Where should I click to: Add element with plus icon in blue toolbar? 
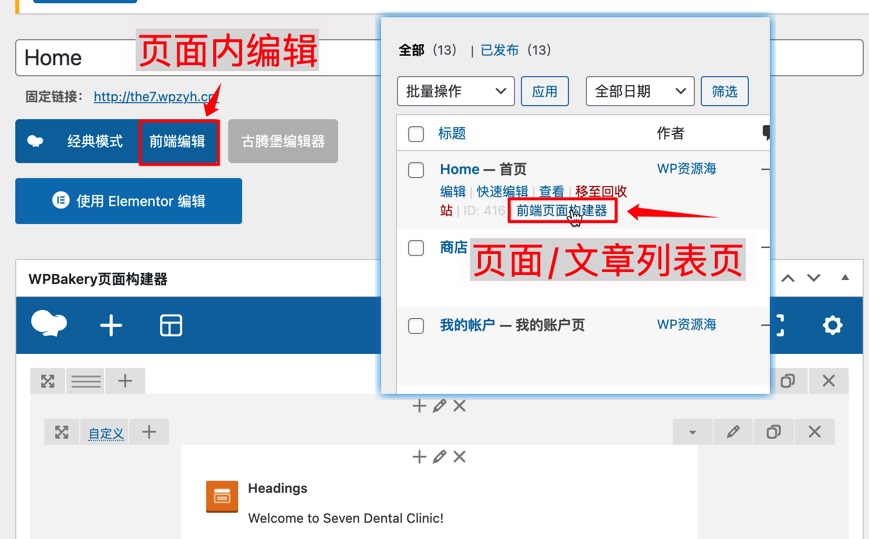click(x=111, y=325)
